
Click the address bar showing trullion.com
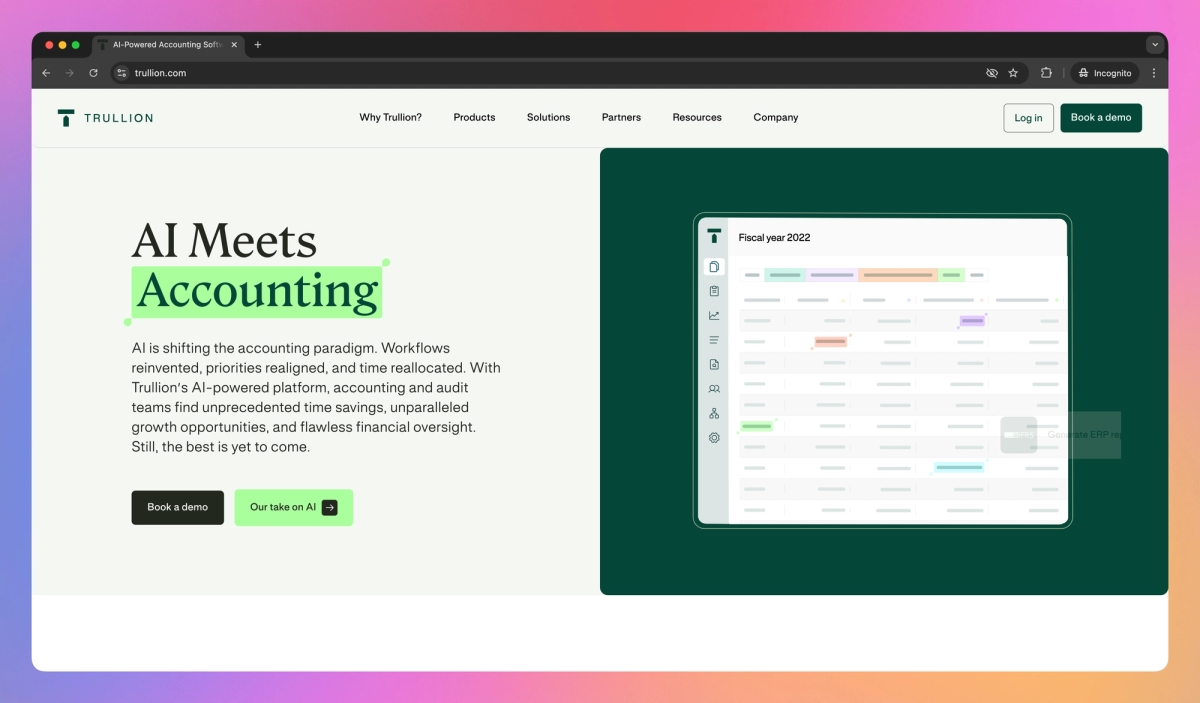tap(550, 73)
